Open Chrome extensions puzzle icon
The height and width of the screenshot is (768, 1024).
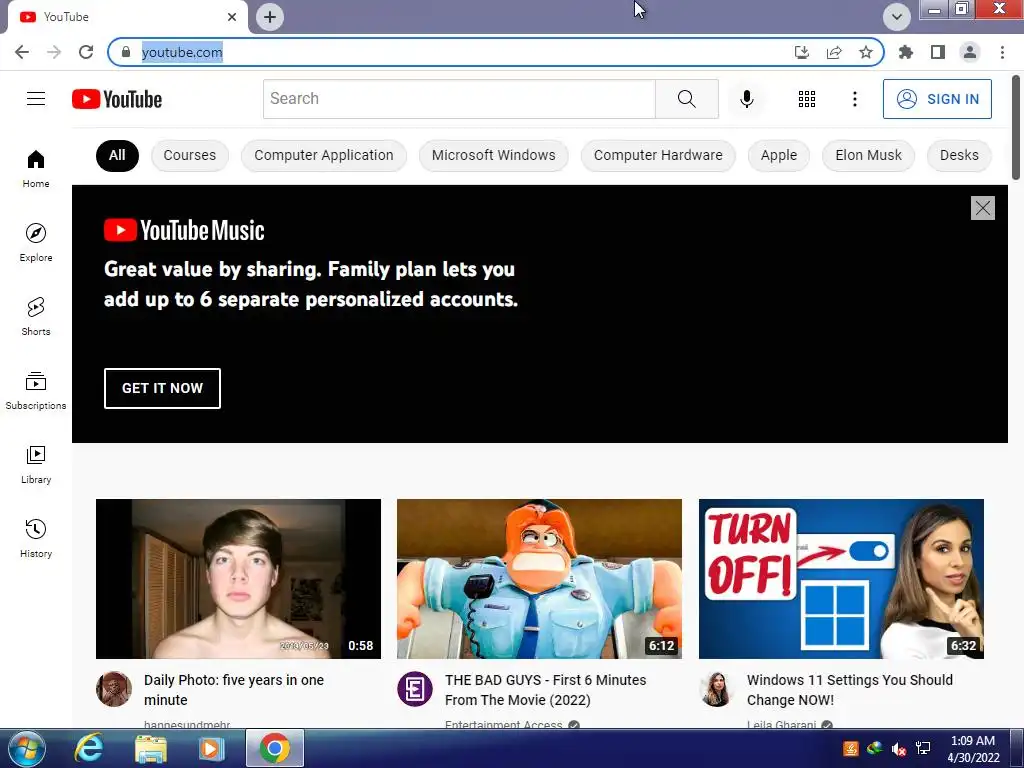pyautogui.click(x=905, y=52)
